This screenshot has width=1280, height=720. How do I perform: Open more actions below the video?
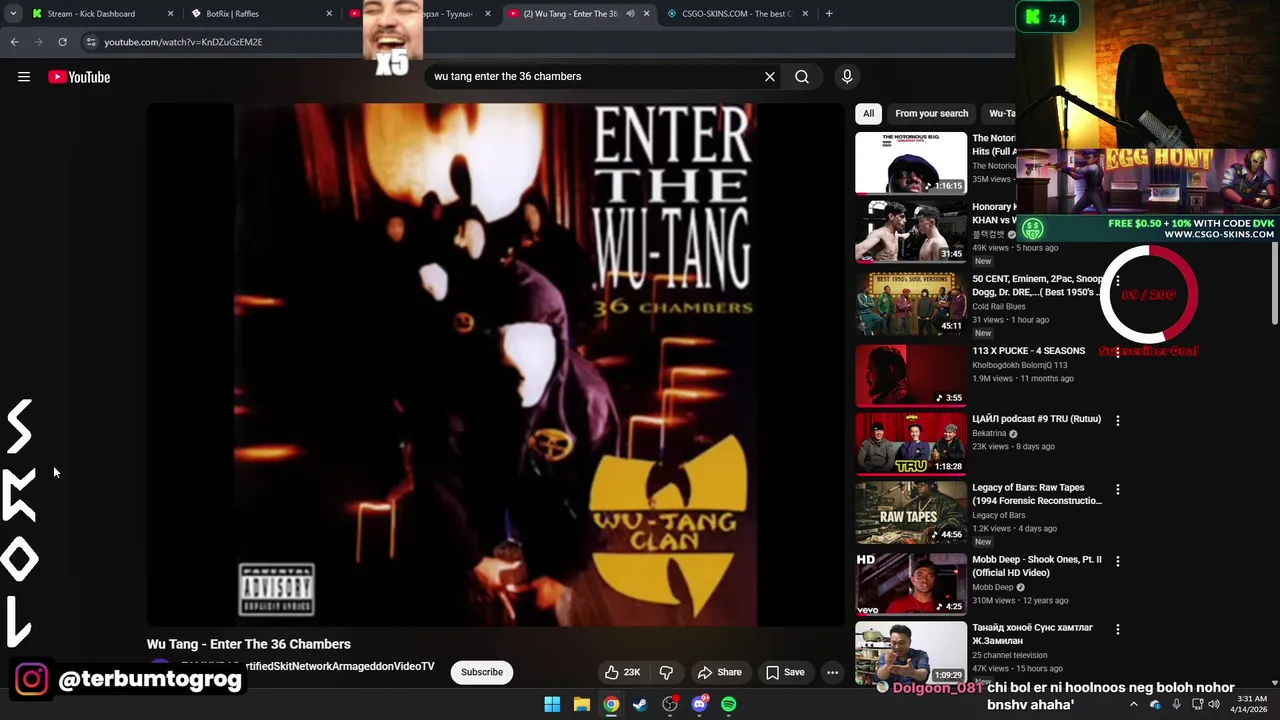tap(832, 672)
